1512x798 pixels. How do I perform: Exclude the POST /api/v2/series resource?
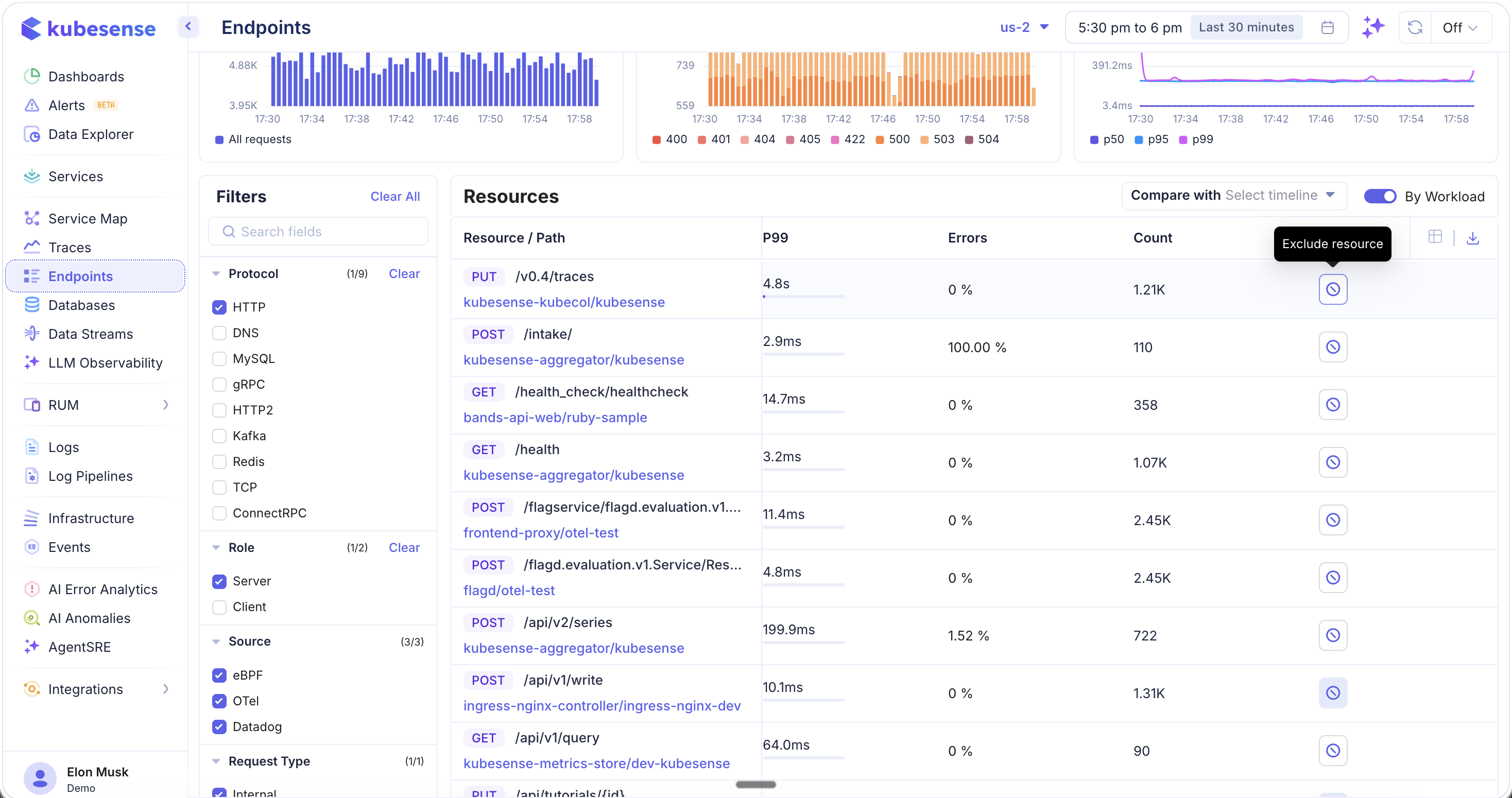click(1332, 635)
